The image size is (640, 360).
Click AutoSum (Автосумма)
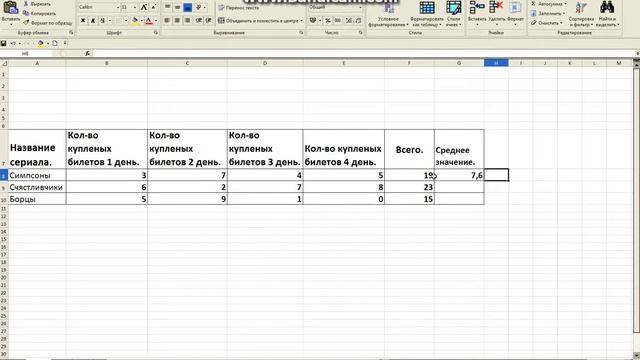549,4
